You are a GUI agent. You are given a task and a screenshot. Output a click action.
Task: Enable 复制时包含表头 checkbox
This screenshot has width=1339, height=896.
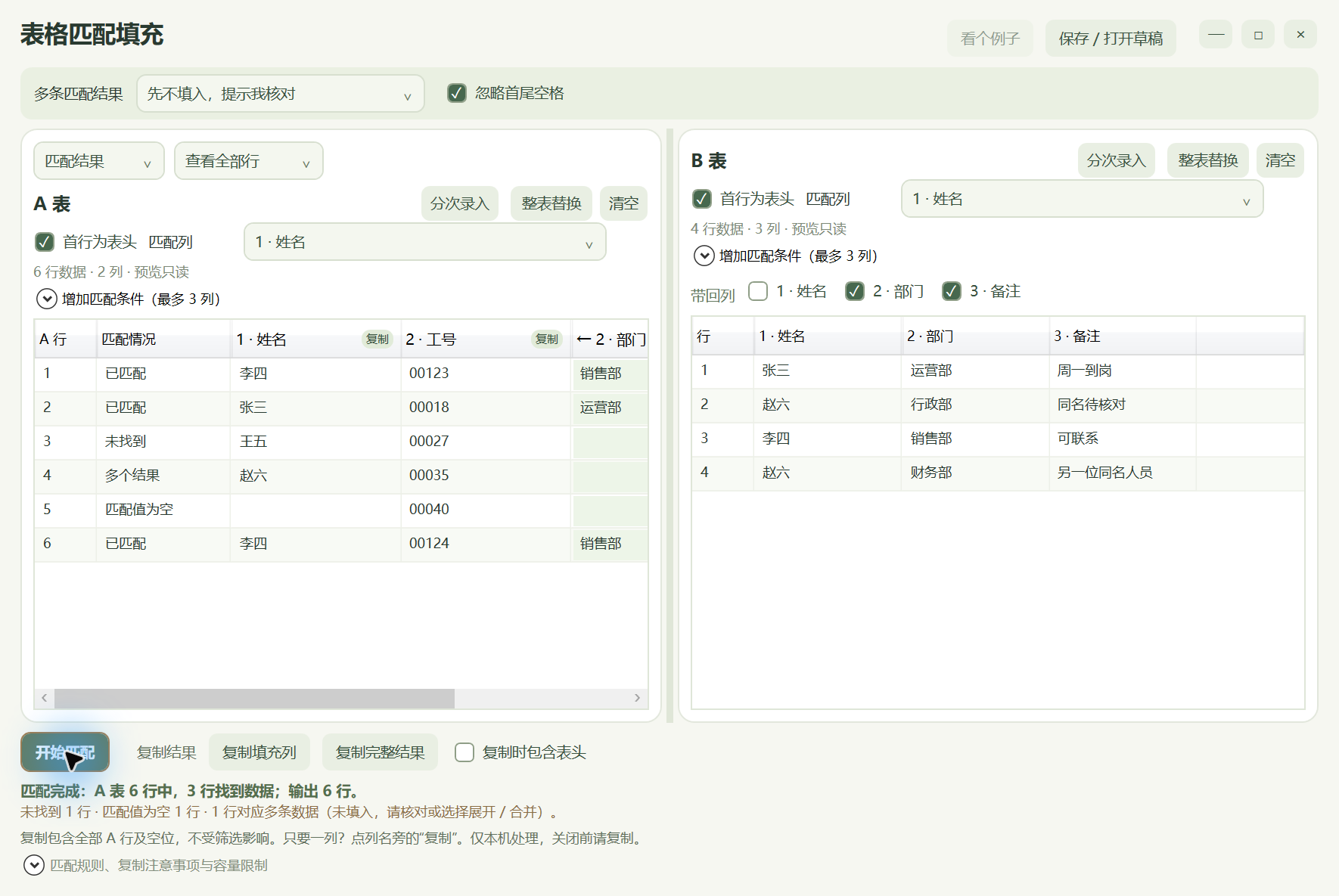(464, 752)
